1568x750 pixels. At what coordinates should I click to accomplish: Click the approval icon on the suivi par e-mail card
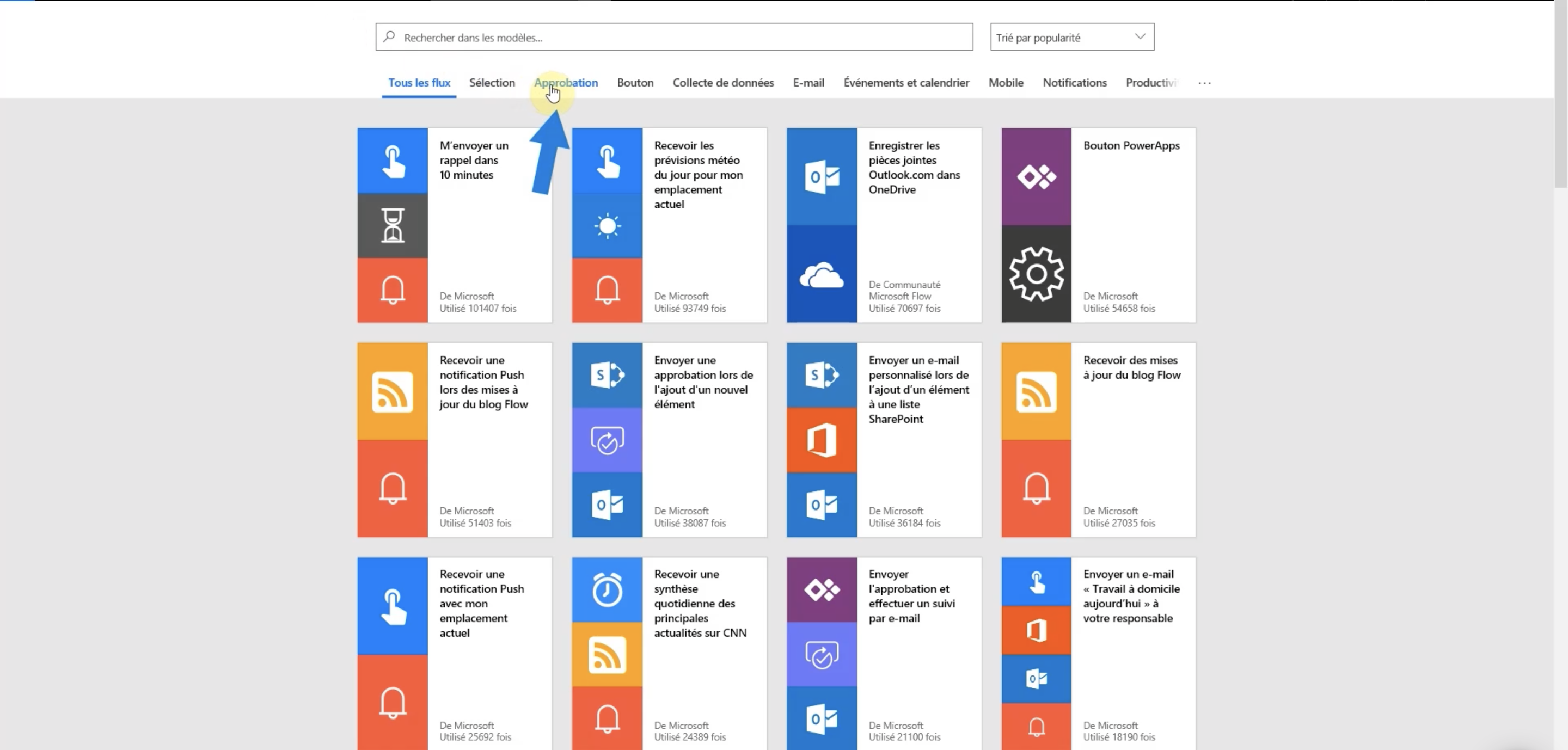[822, 655]
